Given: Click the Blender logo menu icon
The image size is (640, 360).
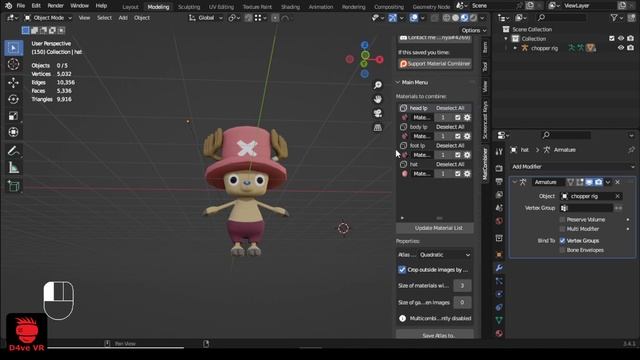Looking at the screenshot, I should pyautogui.click(x=8, y=6).
